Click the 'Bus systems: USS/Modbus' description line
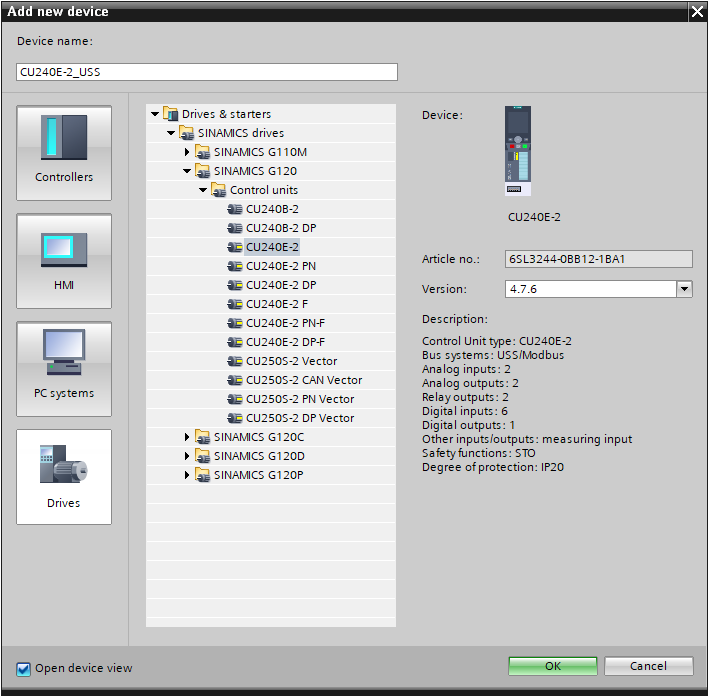The height and width of the screenshot is (697, 709). pyautogui.click(x=493, y=355)
